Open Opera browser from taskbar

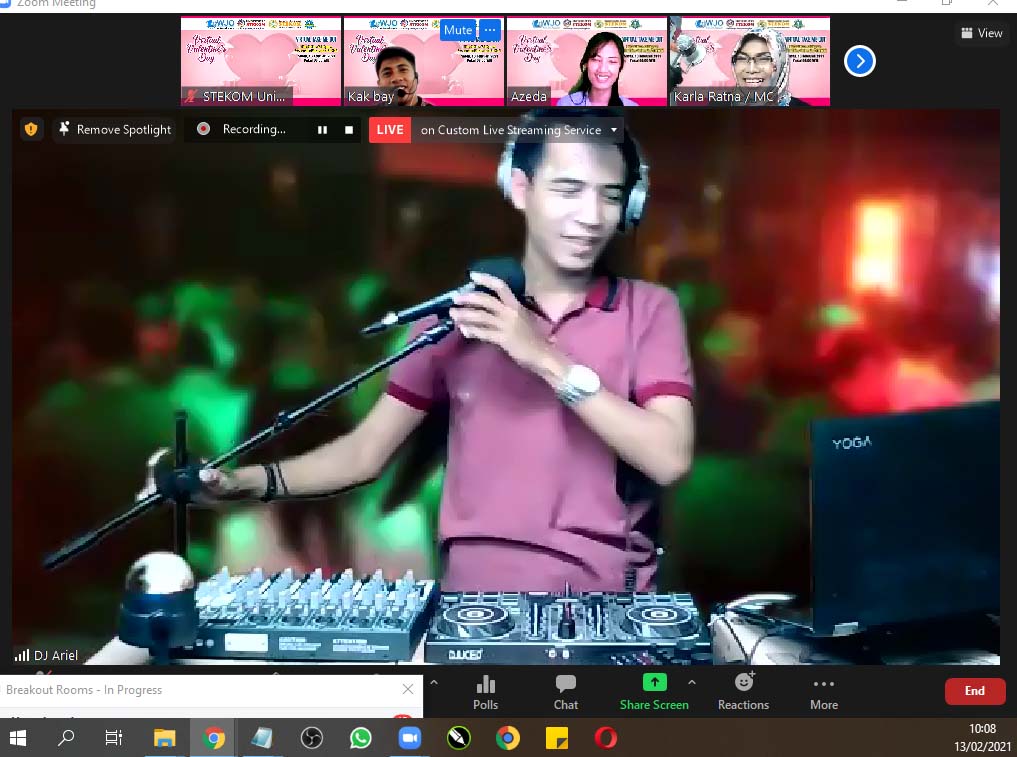pos(606,738)
